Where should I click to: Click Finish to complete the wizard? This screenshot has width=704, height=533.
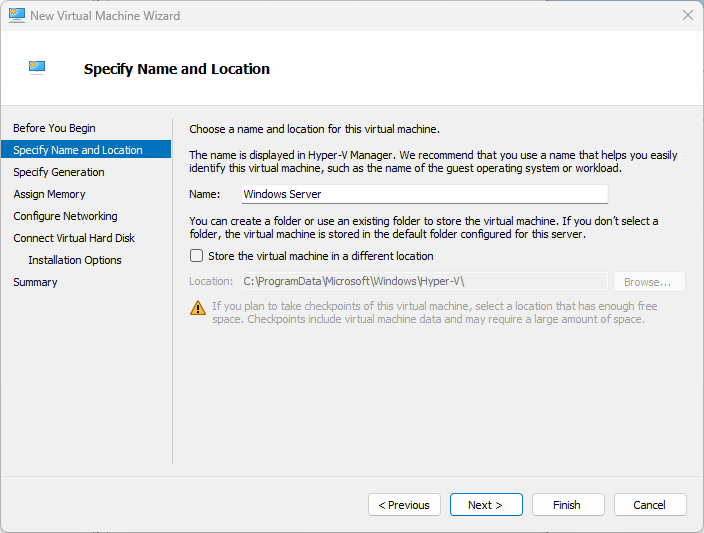click(x=568, y=505)
